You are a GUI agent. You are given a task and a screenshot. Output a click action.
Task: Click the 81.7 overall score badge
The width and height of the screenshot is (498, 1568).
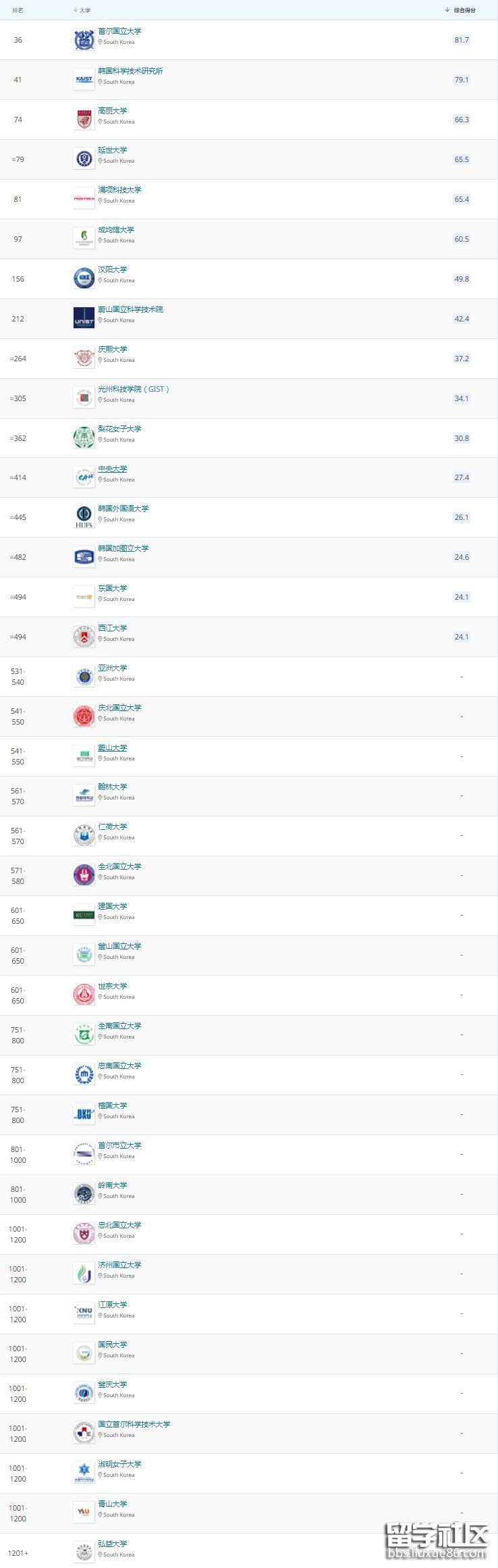click(x=462, y=40)
